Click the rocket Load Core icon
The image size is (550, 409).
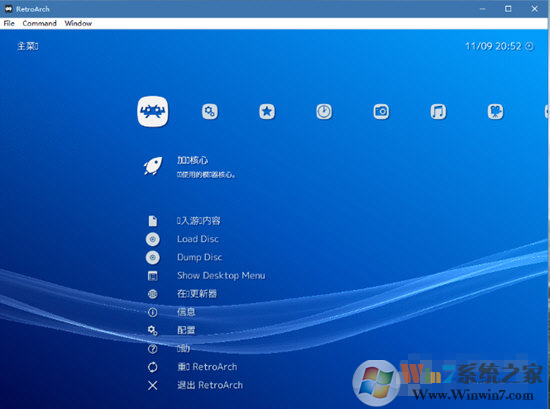coord(153,166)
